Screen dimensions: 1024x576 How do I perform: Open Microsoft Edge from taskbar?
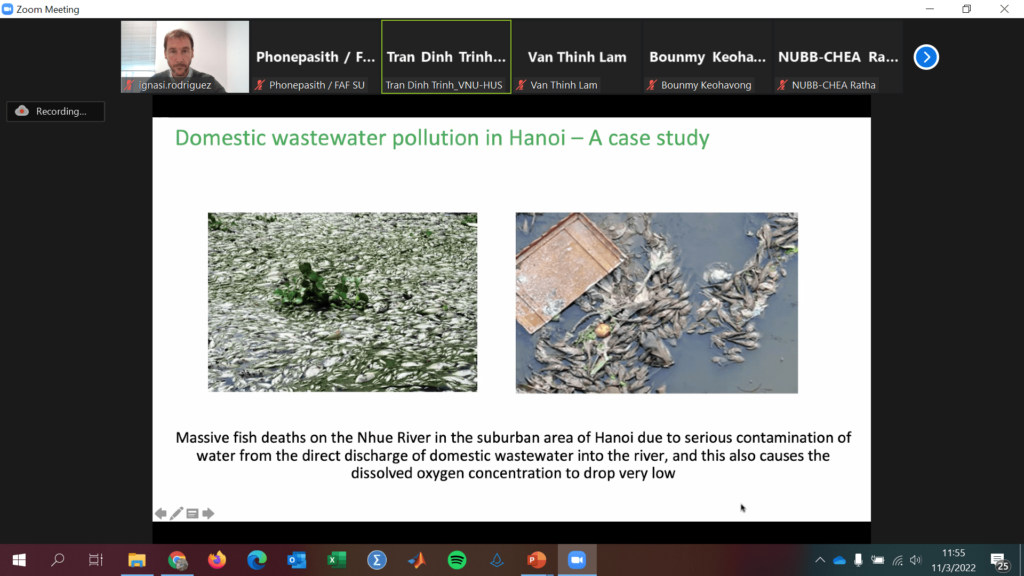pyautogui.click(x=257, y=560)
